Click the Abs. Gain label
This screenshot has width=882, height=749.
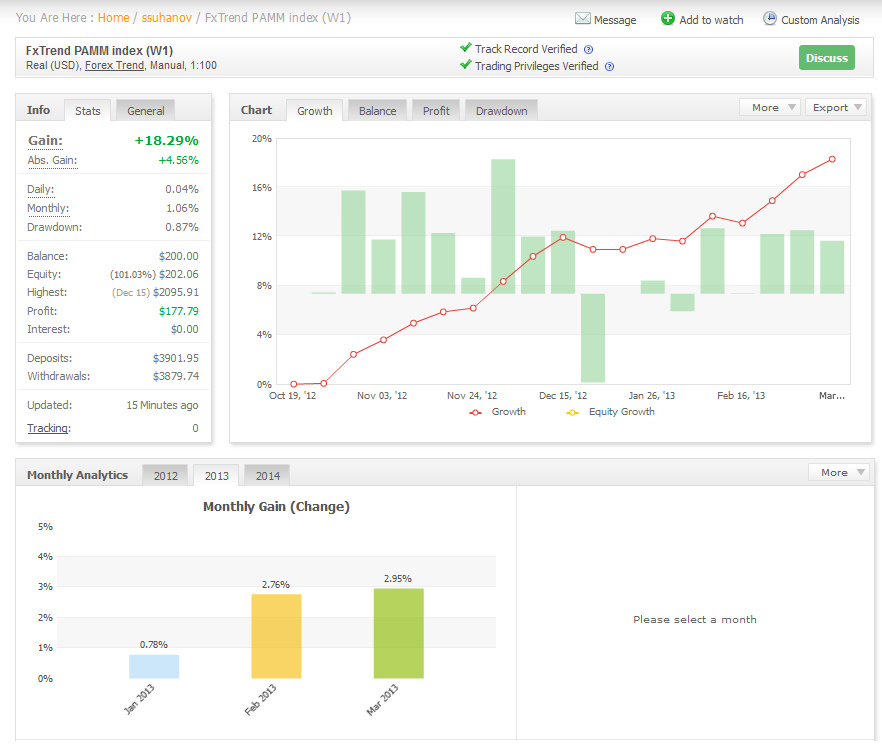point(52,160)
